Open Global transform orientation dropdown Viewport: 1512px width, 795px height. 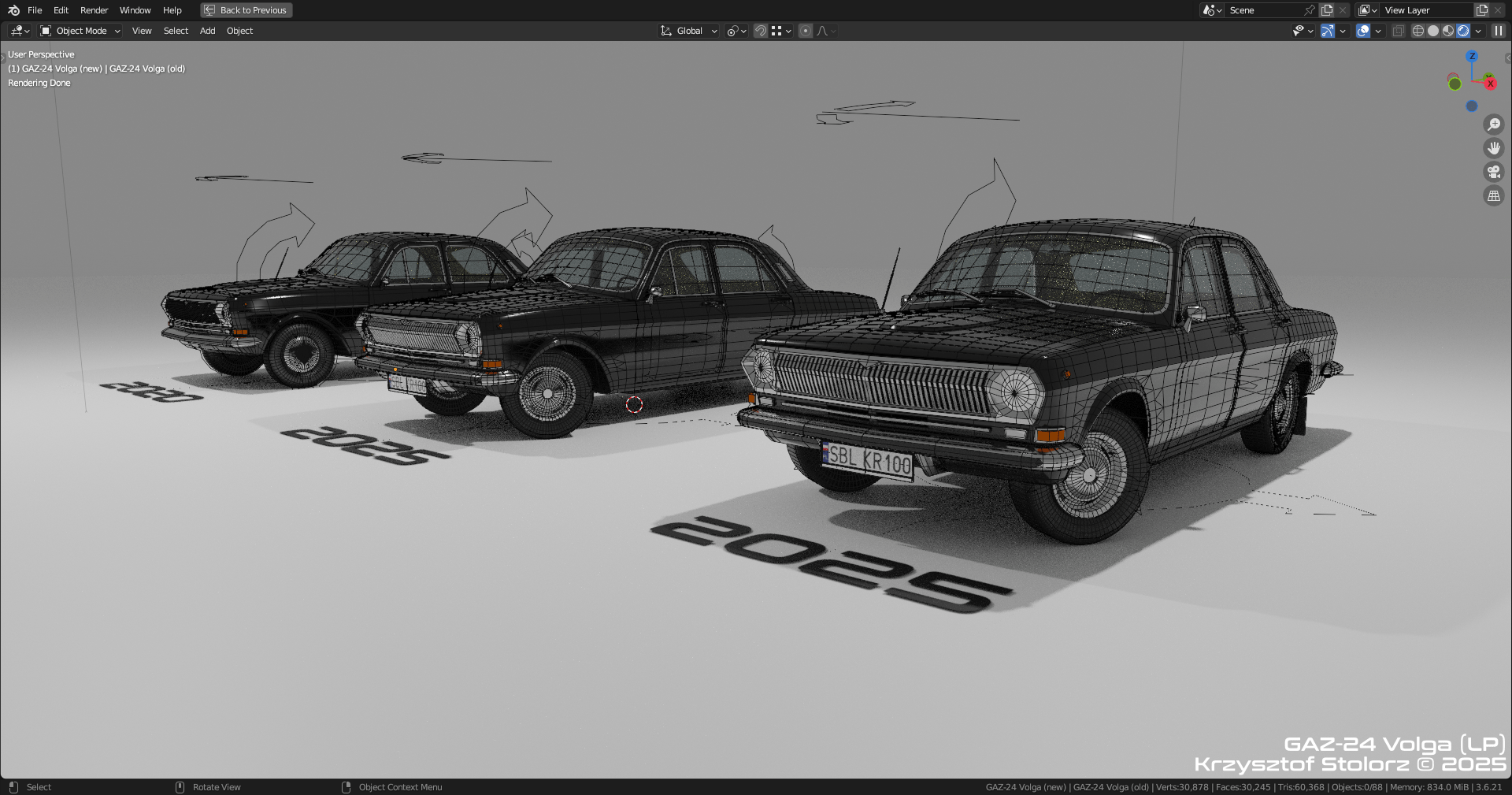coord(689,31)
